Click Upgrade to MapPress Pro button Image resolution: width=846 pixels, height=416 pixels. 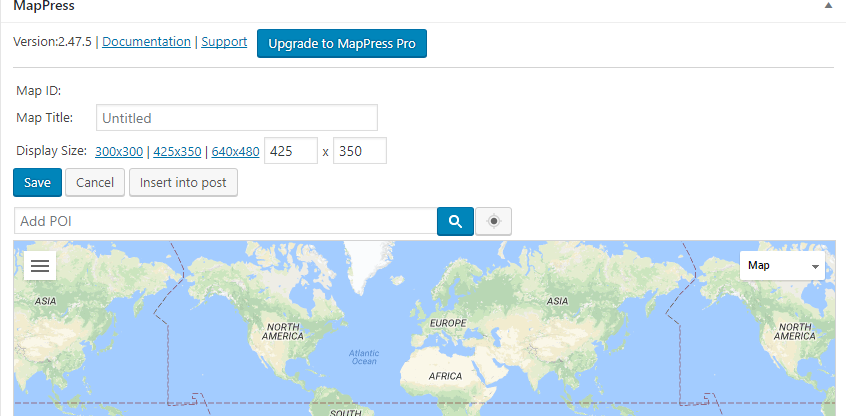click(x=342, y=44)
